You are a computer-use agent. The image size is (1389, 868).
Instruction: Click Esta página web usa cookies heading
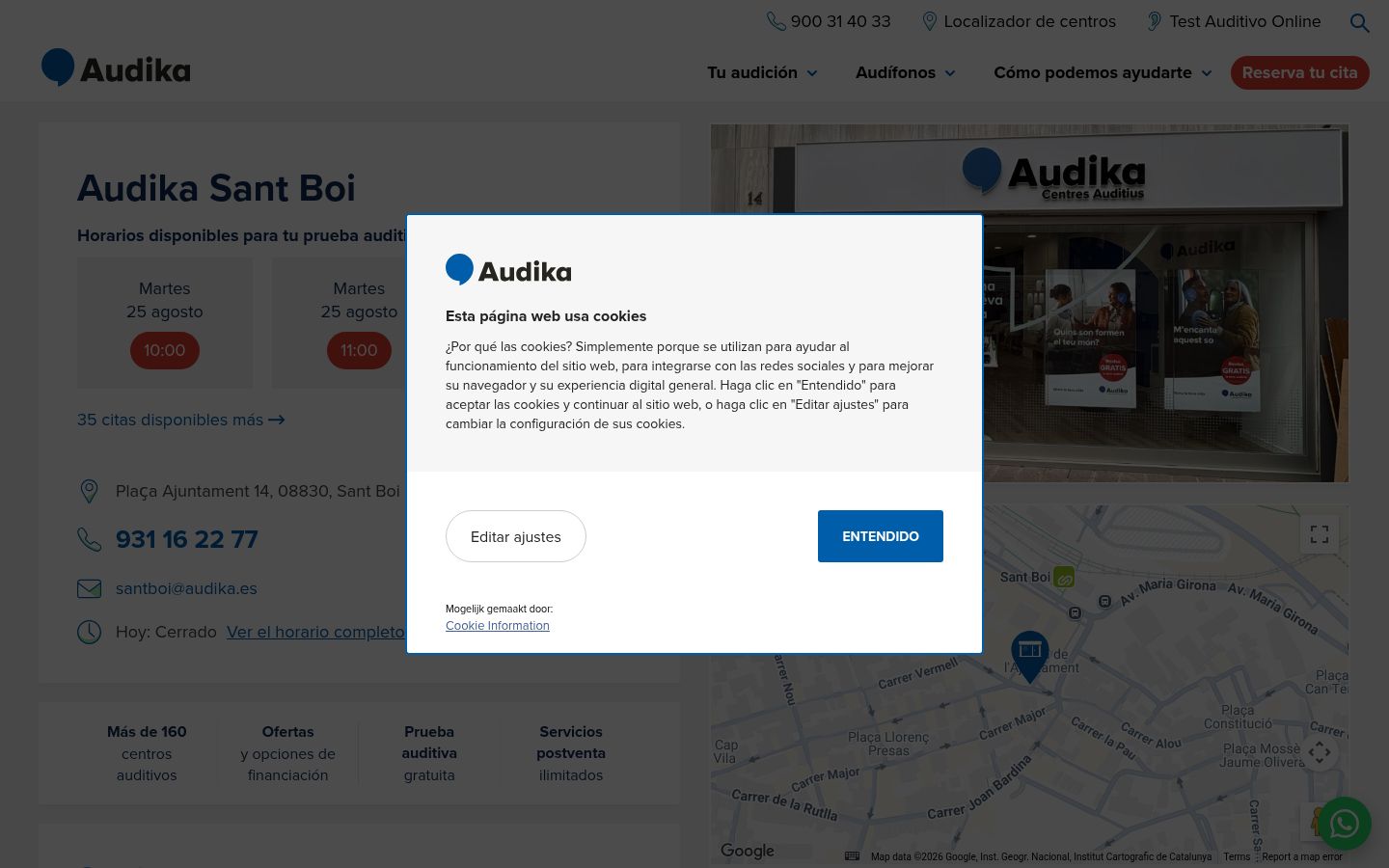[546, 315]
